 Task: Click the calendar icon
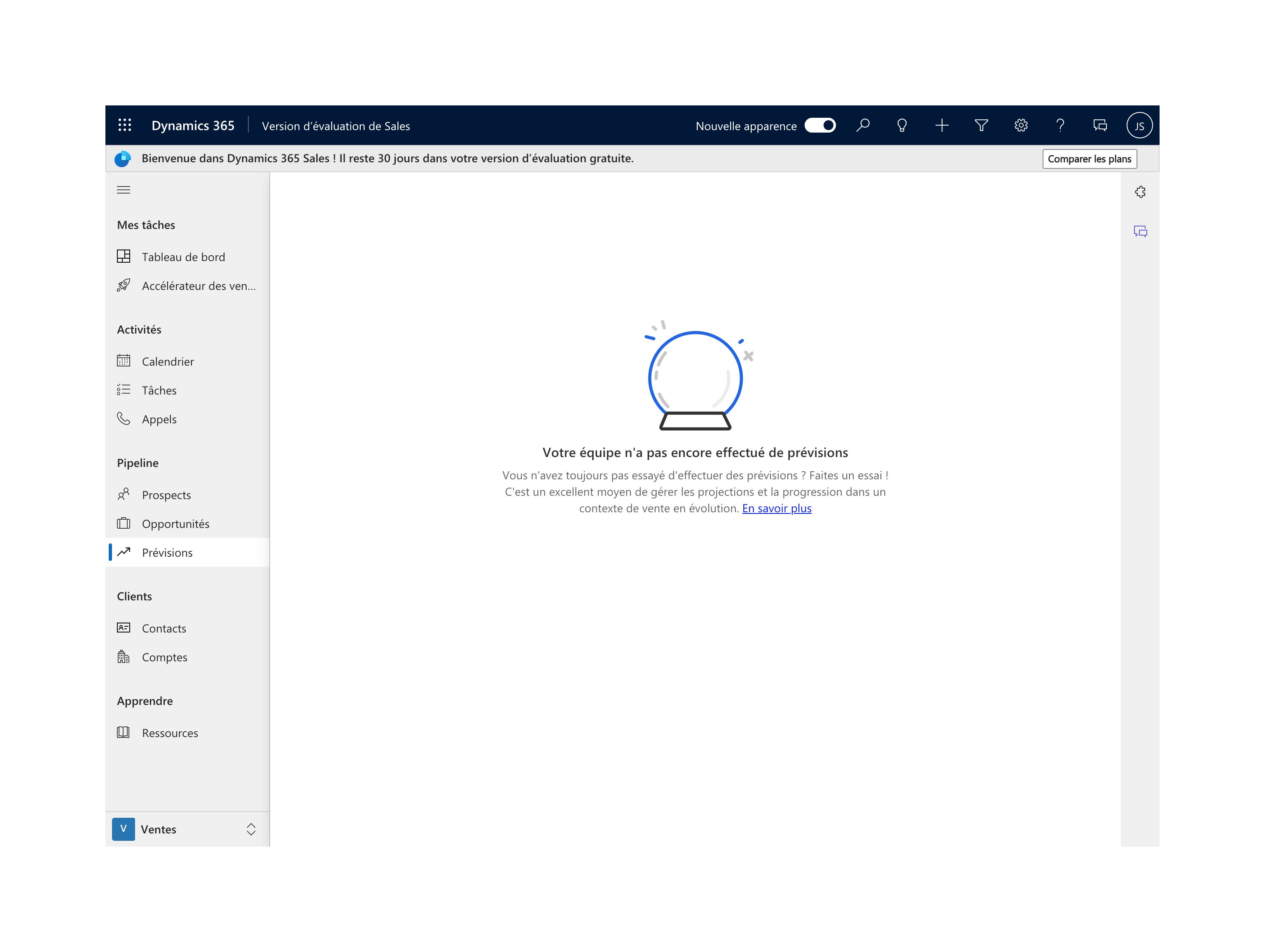[x=124, y=361]
